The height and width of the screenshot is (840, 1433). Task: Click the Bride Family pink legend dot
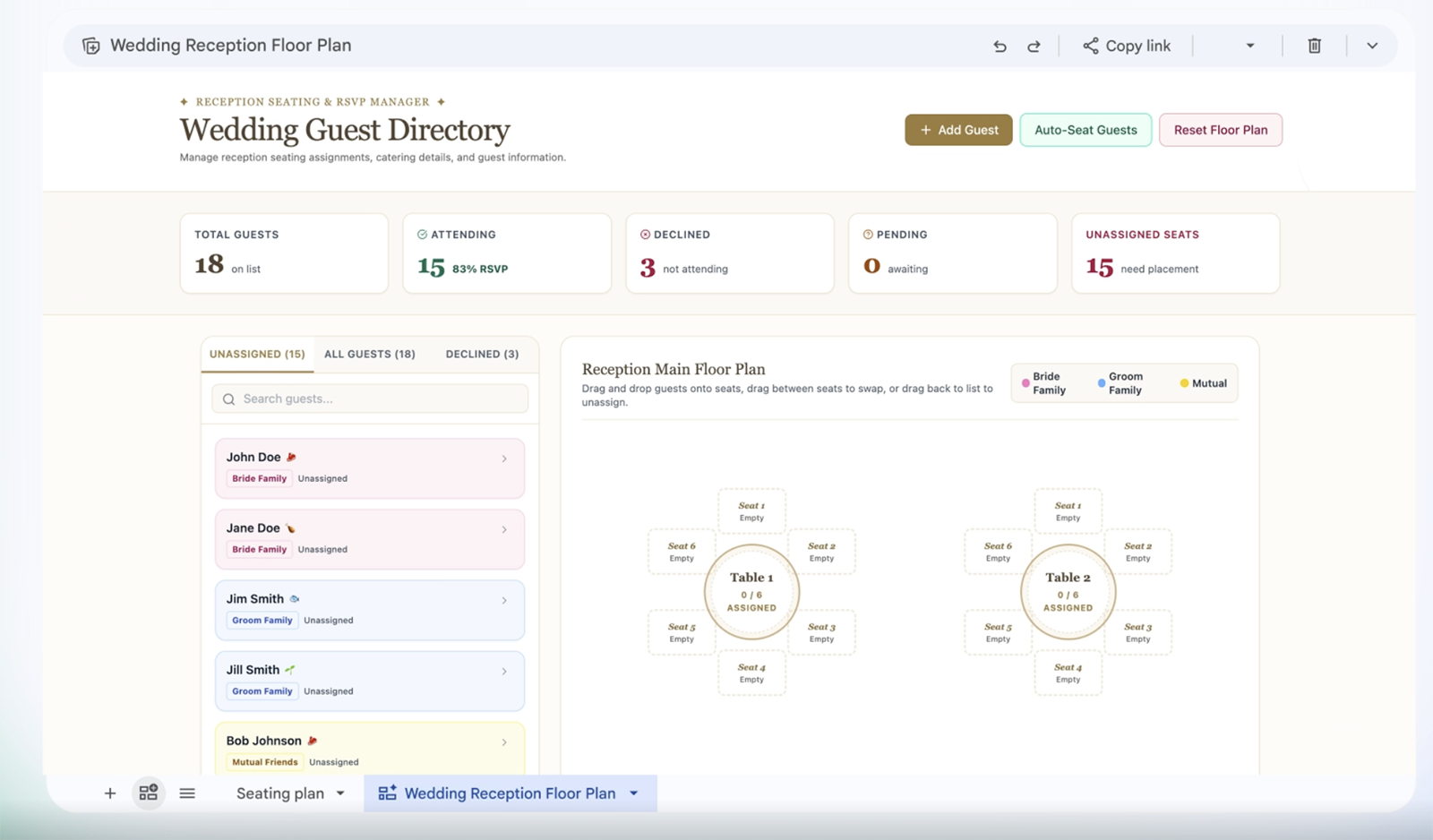pos(1025,383)
